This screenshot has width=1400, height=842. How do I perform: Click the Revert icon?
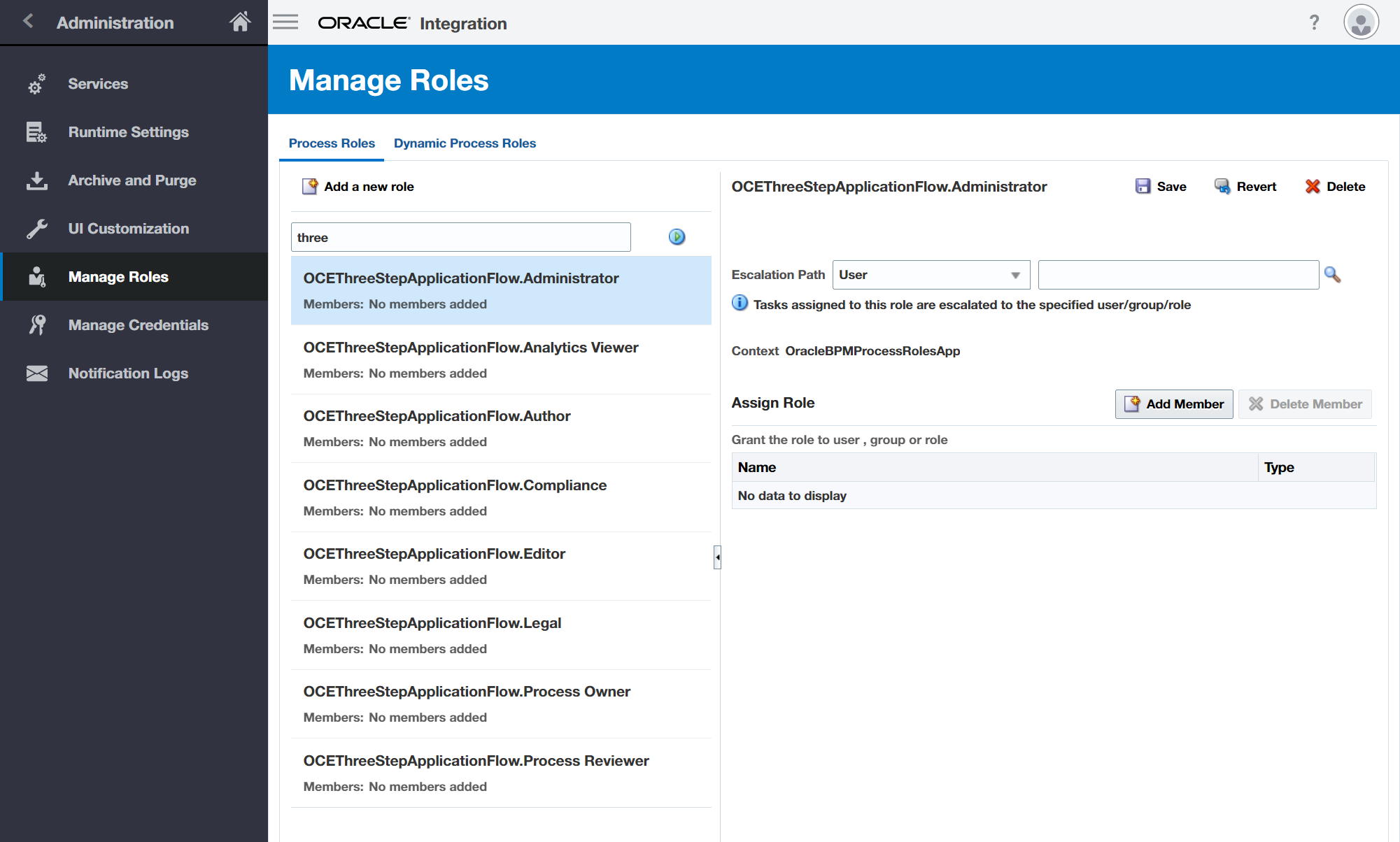pyautogui.click(x=1222, y=186)
